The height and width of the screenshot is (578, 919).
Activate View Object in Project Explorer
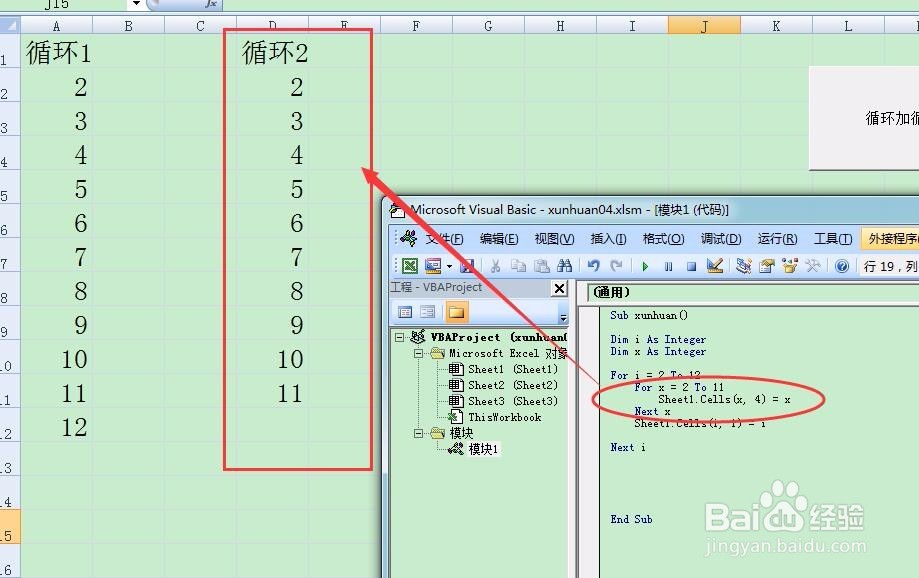(x=426, y=311)
